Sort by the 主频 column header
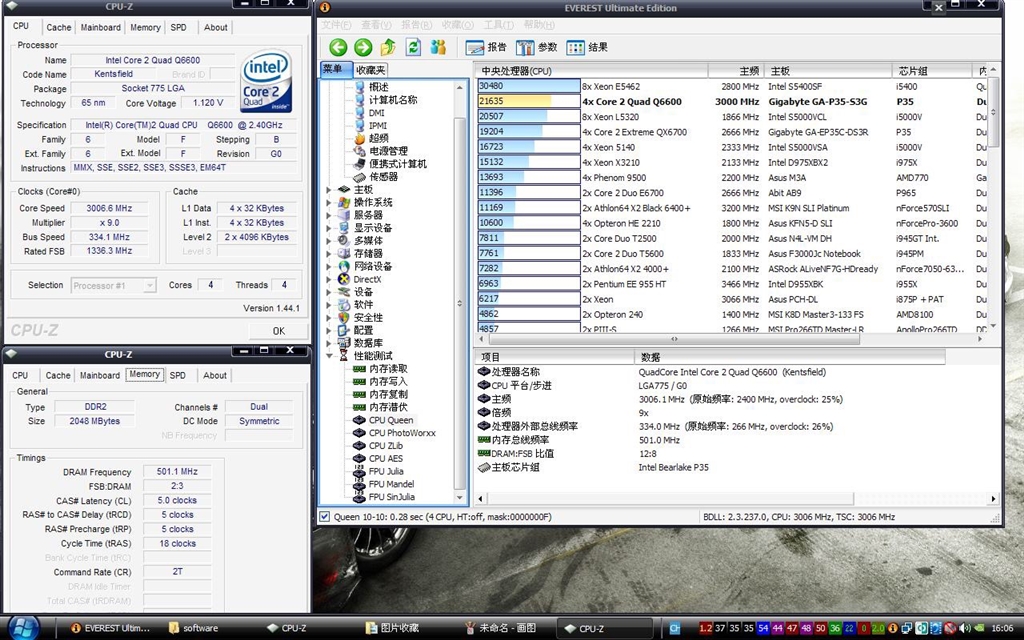The width and height of the screenshot is (1024, 640). click(x=736, y=71)
